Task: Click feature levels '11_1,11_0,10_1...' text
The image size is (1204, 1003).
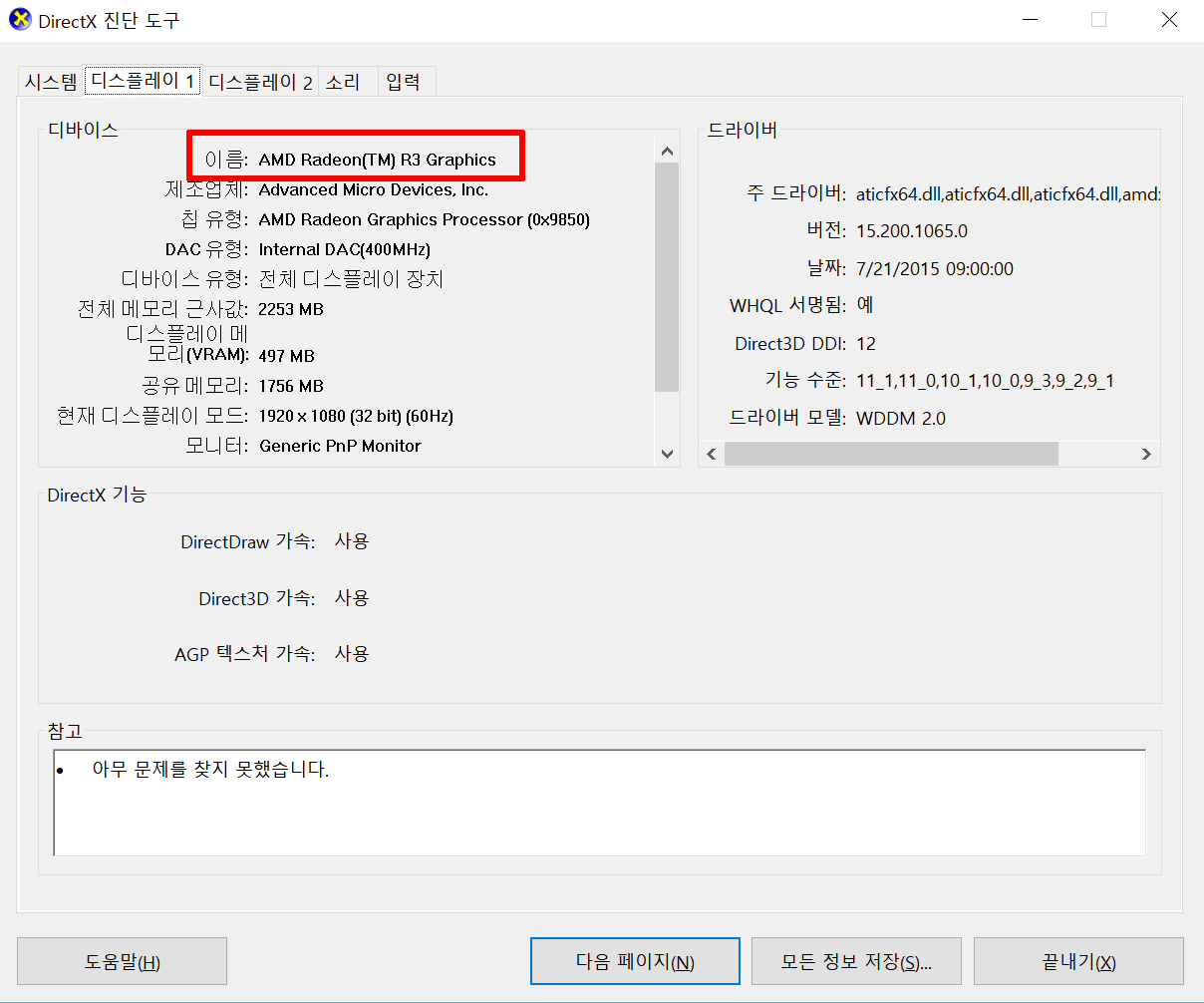Action: (x=986, y=380)
